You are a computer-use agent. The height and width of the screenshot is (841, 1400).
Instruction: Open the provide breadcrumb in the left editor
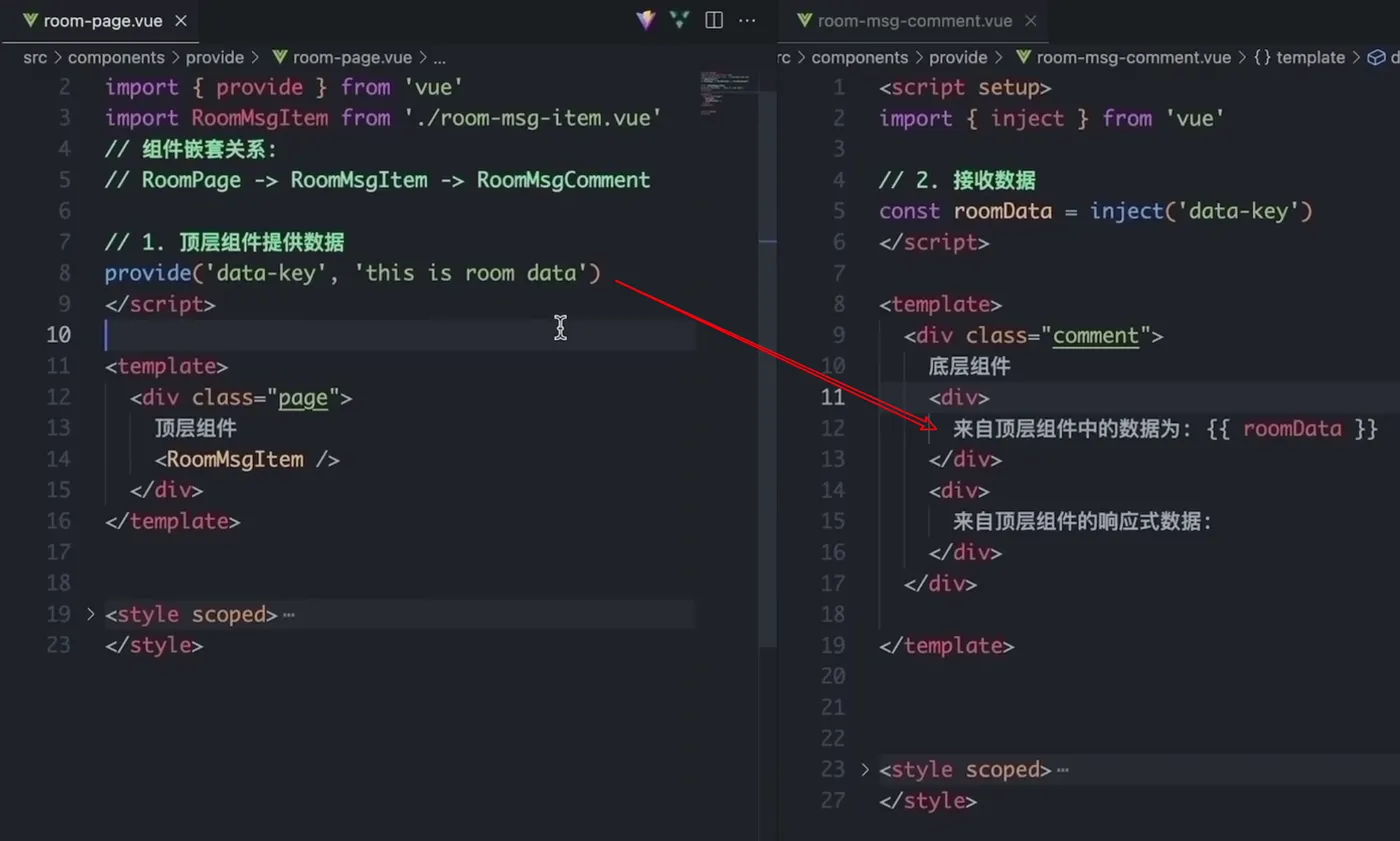[215, 58]
